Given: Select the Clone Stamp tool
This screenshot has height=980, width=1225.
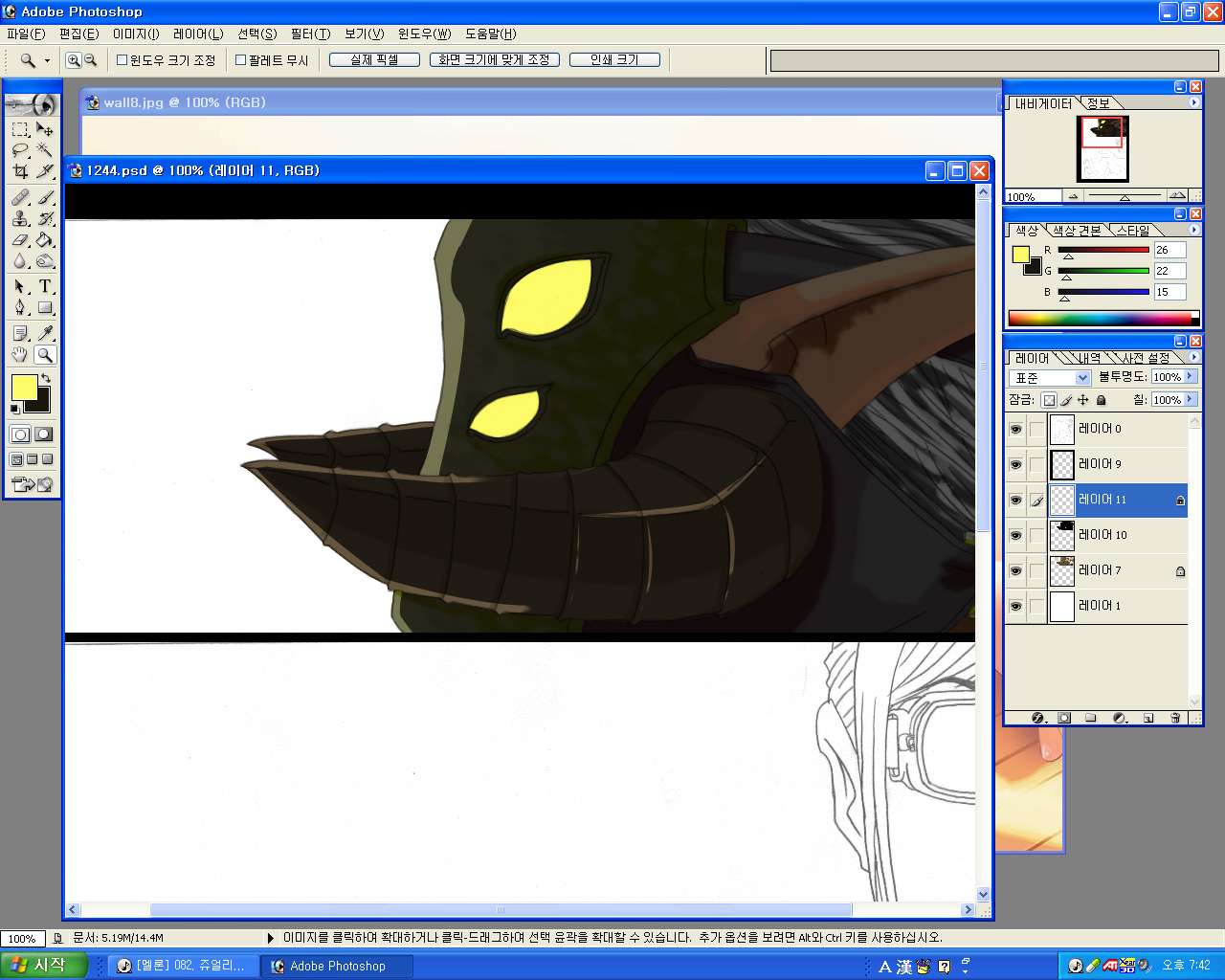Looking at the screenshot, I should (20, 218).
